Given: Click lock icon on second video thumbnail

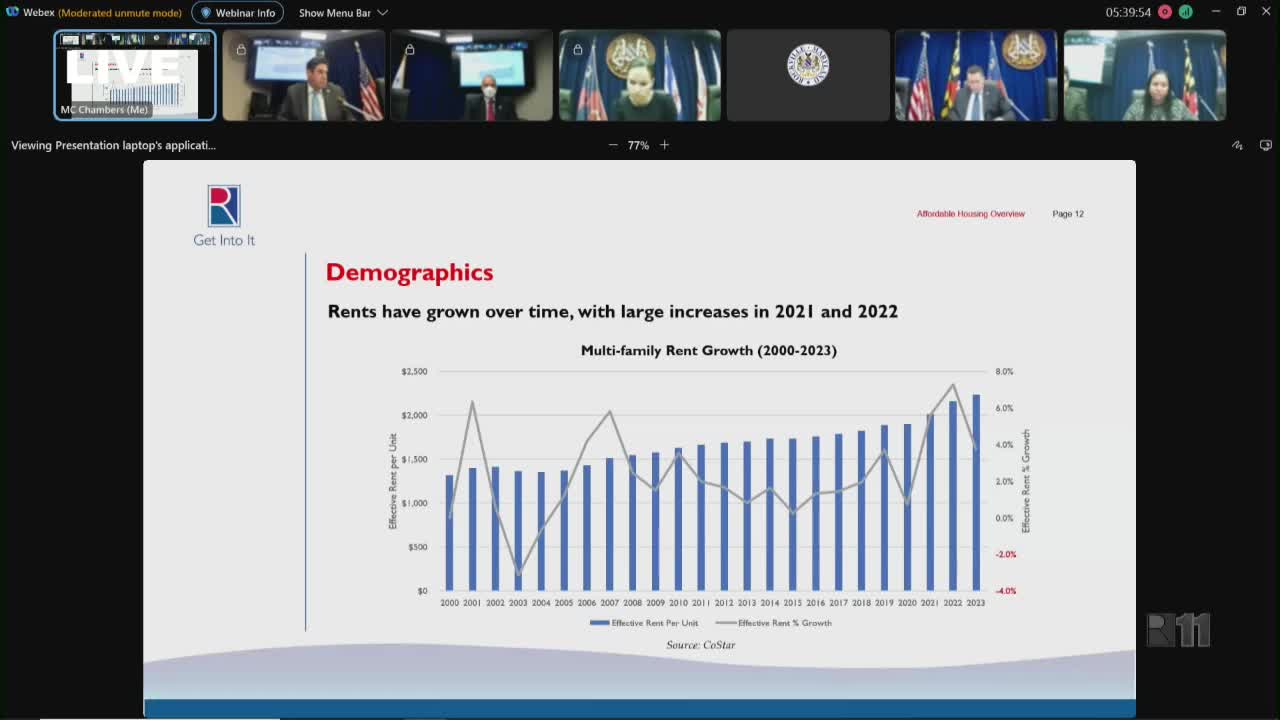Looking at the screenshot, I should 241,49.
